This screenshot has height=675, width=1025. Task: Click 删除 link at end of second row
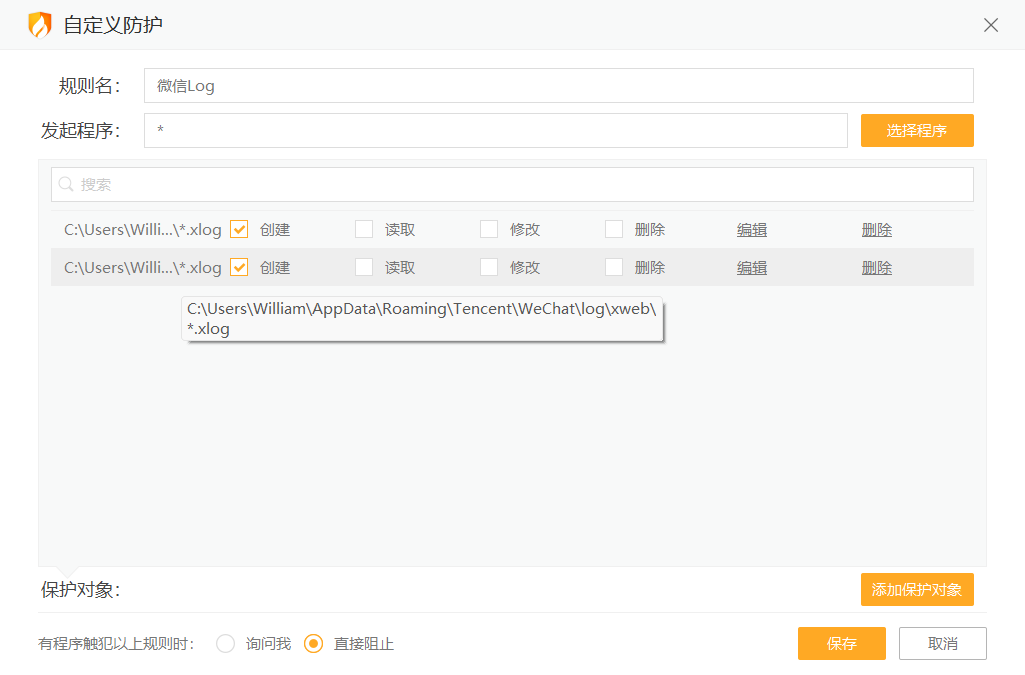click(x=877, y=267)
